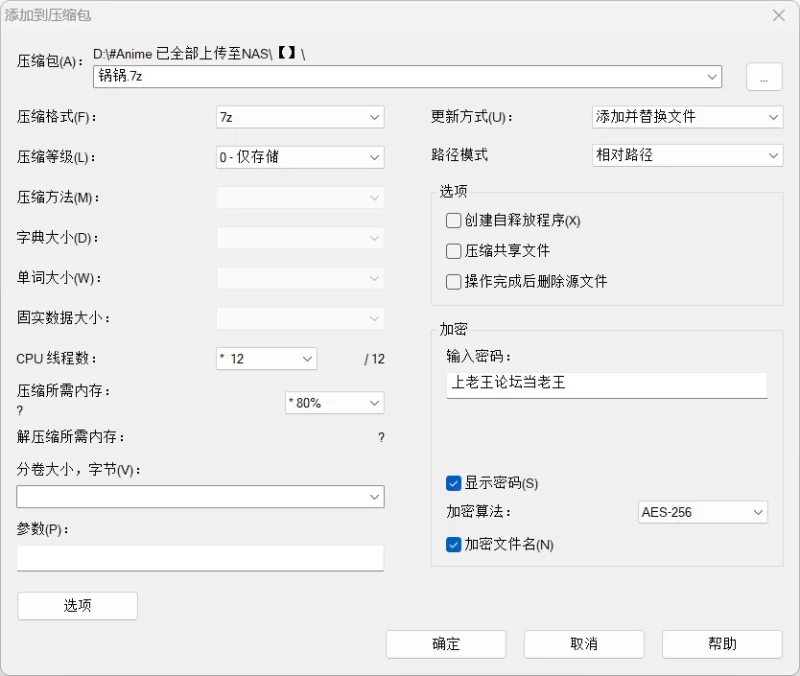Open the 分卷大小 combo box

200,496
